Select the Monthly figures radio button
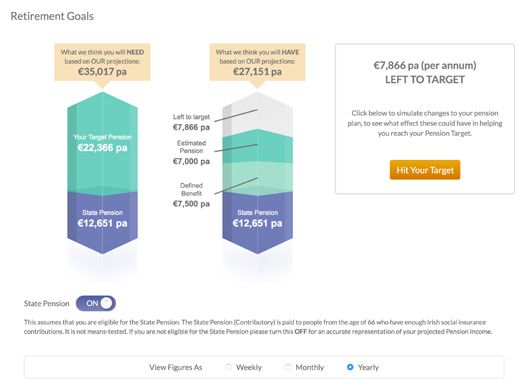 click(x=288, y=367)
